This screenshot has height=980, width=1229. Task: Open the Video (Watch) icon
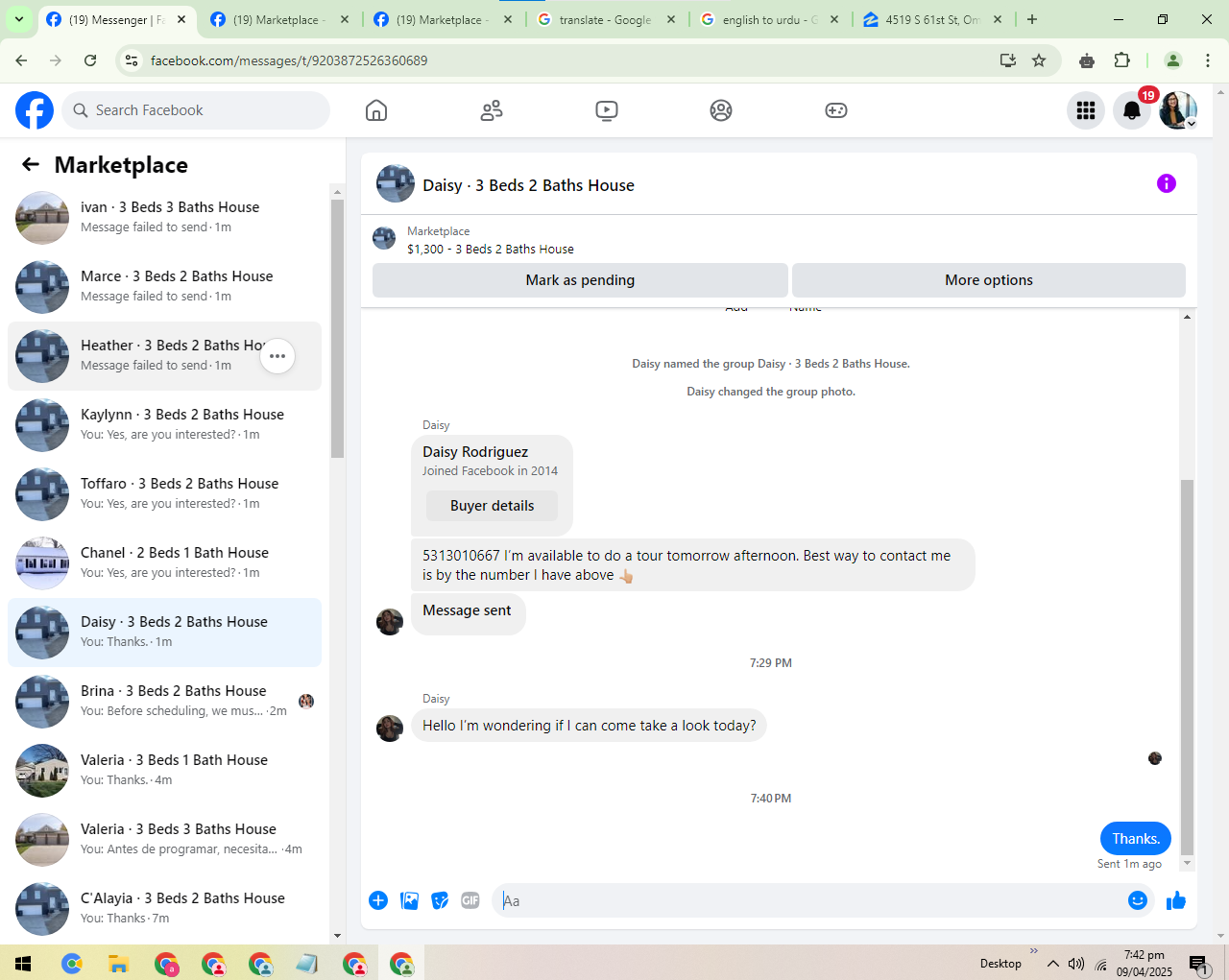coord(607,110)
